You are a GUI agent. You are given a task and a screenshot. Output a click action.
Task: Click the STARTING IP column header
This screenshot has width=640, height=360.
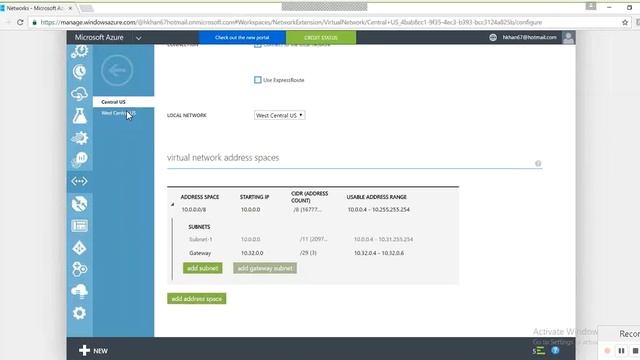coord(254,197)
